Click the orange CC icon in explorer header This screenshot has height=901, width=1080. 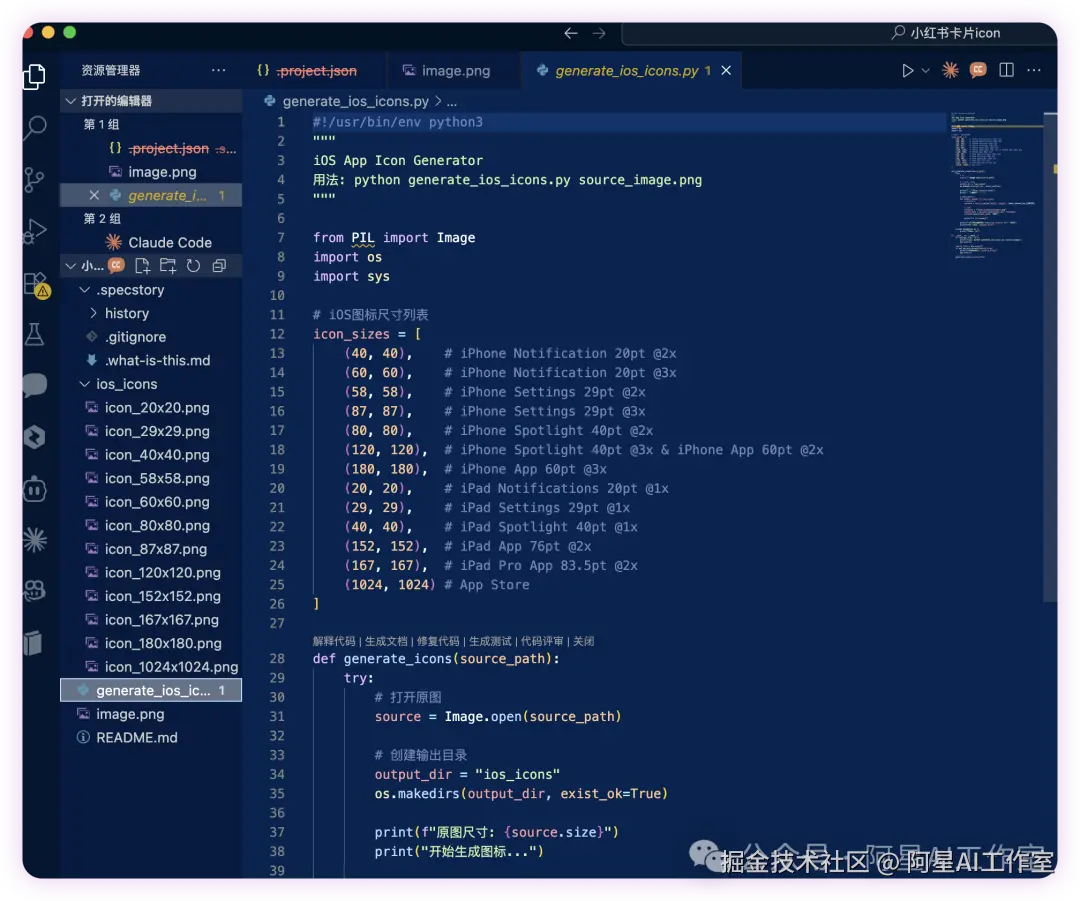[x=116, y=266]
